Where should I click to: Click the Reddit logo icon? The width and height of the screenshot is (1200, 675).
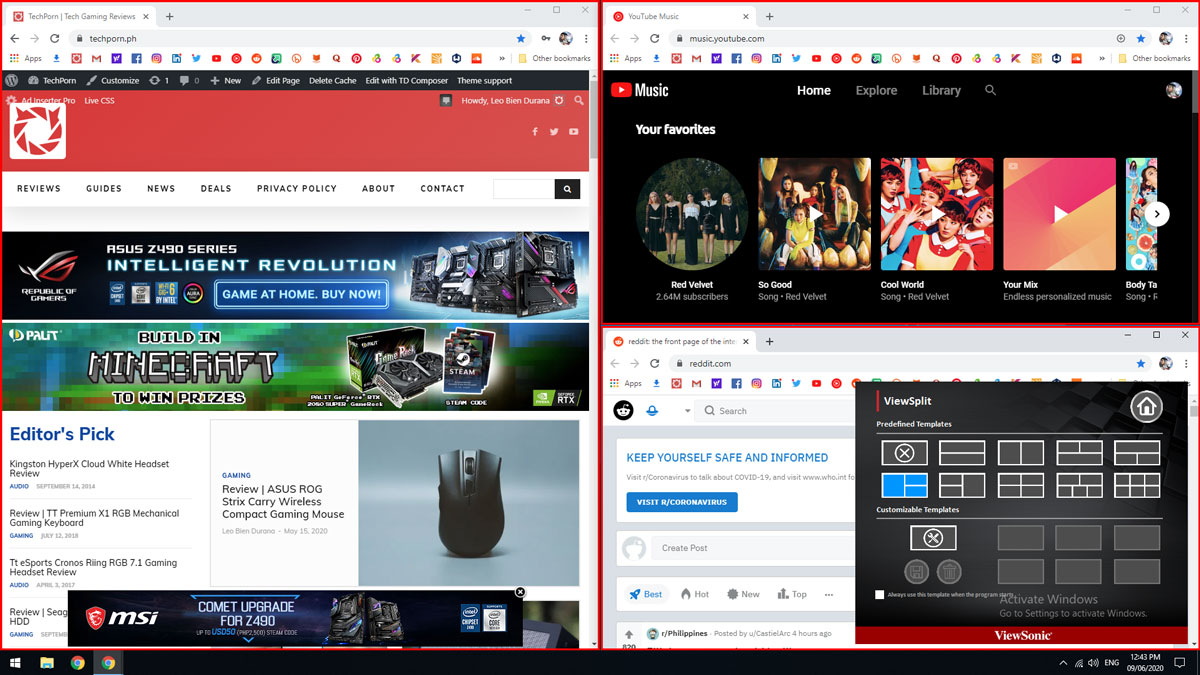[x=624, y=411]
